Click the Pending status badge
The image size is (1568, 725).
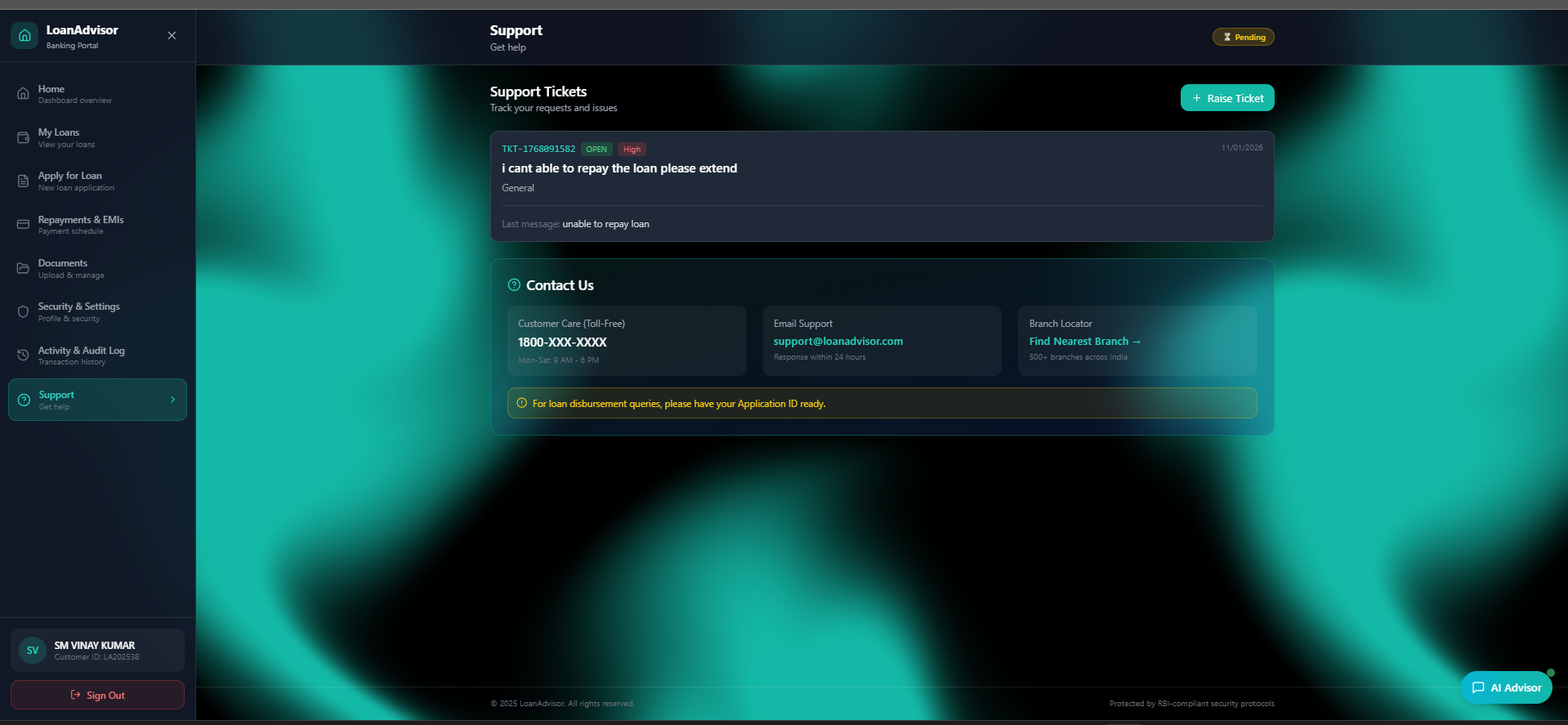[1243, 37]
